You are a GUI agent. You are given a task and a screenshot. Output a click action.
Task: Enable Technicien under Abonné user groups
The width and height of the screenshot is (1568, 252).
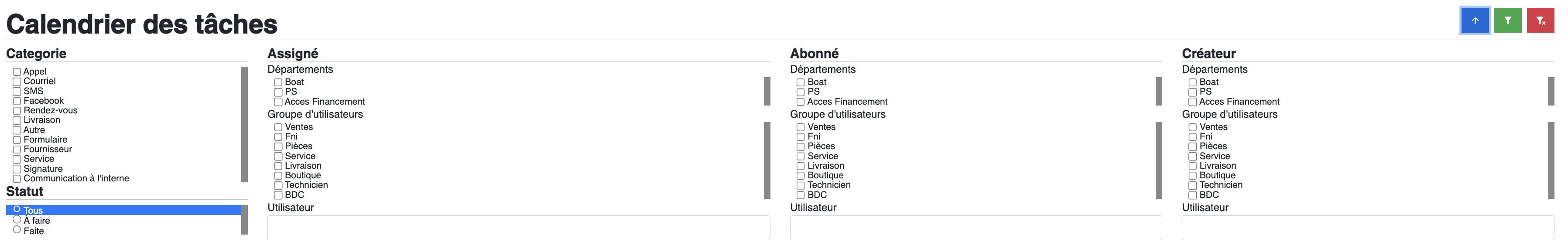click(x=801, y=185)
